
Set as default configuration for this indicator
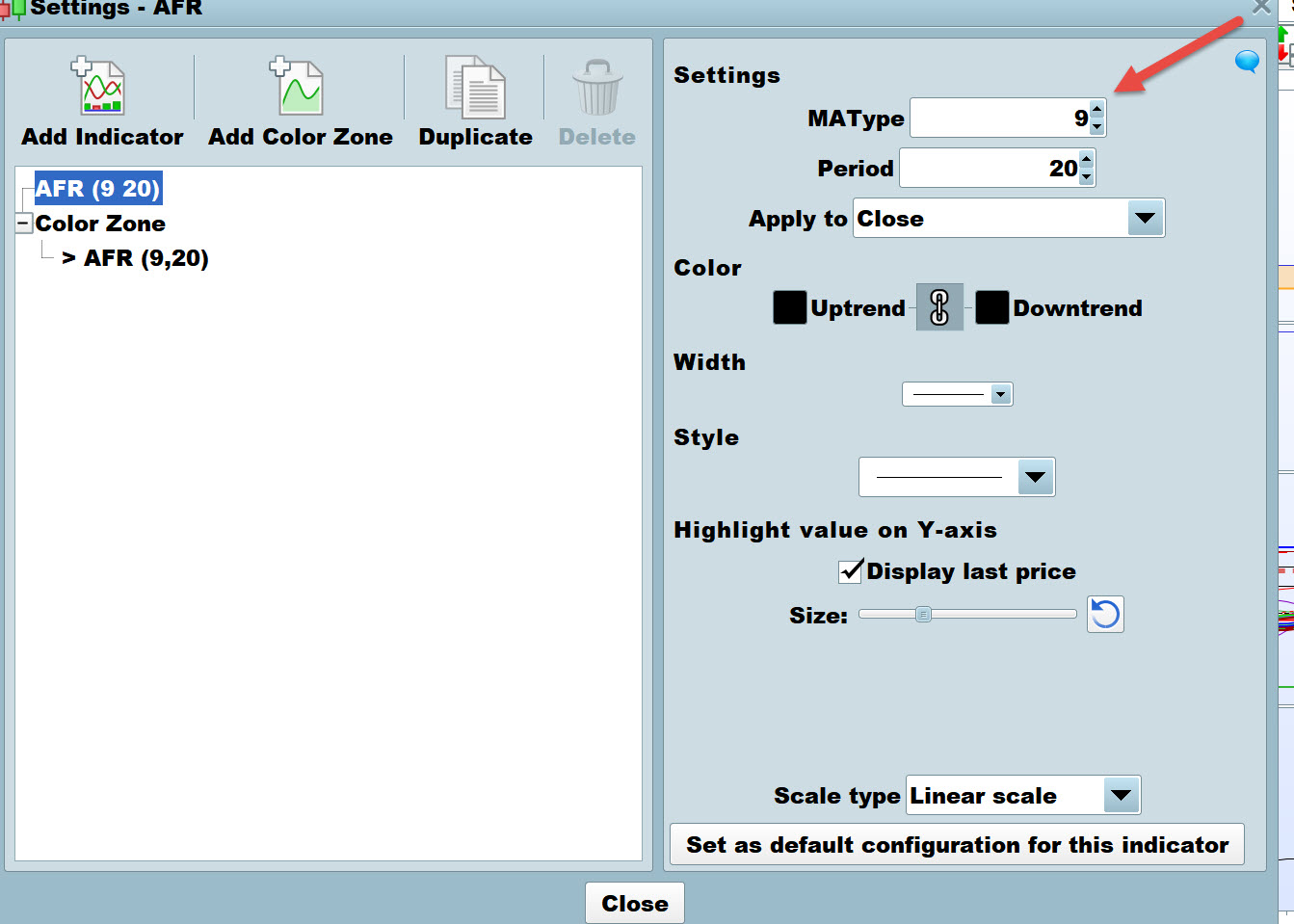[957, 844]
